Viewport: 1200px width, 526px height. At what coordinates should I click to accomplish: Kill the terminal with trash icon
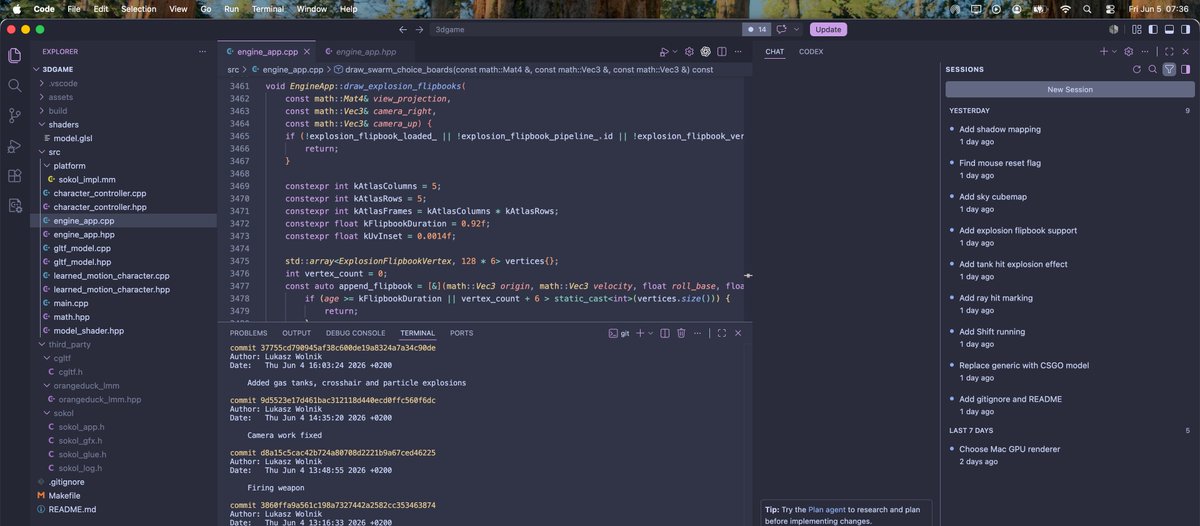(x=681, y=333)
